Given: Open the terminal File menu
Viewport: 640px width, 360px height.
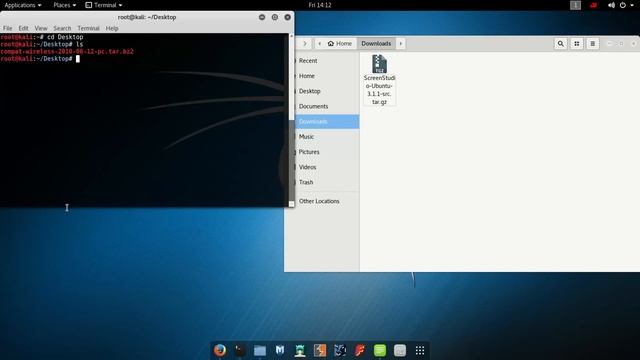Looking at the screenshot, I should [8, 28].
